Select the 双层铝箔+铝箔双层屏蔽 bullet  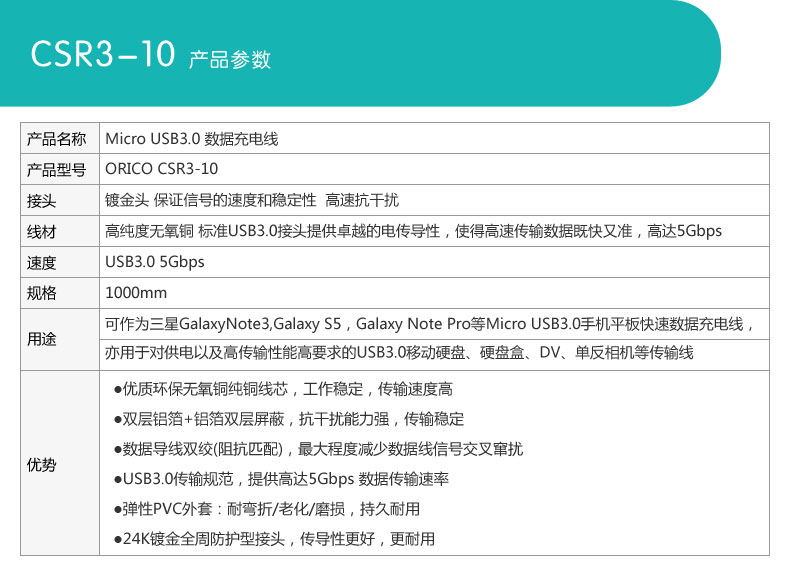coord(289,419)
